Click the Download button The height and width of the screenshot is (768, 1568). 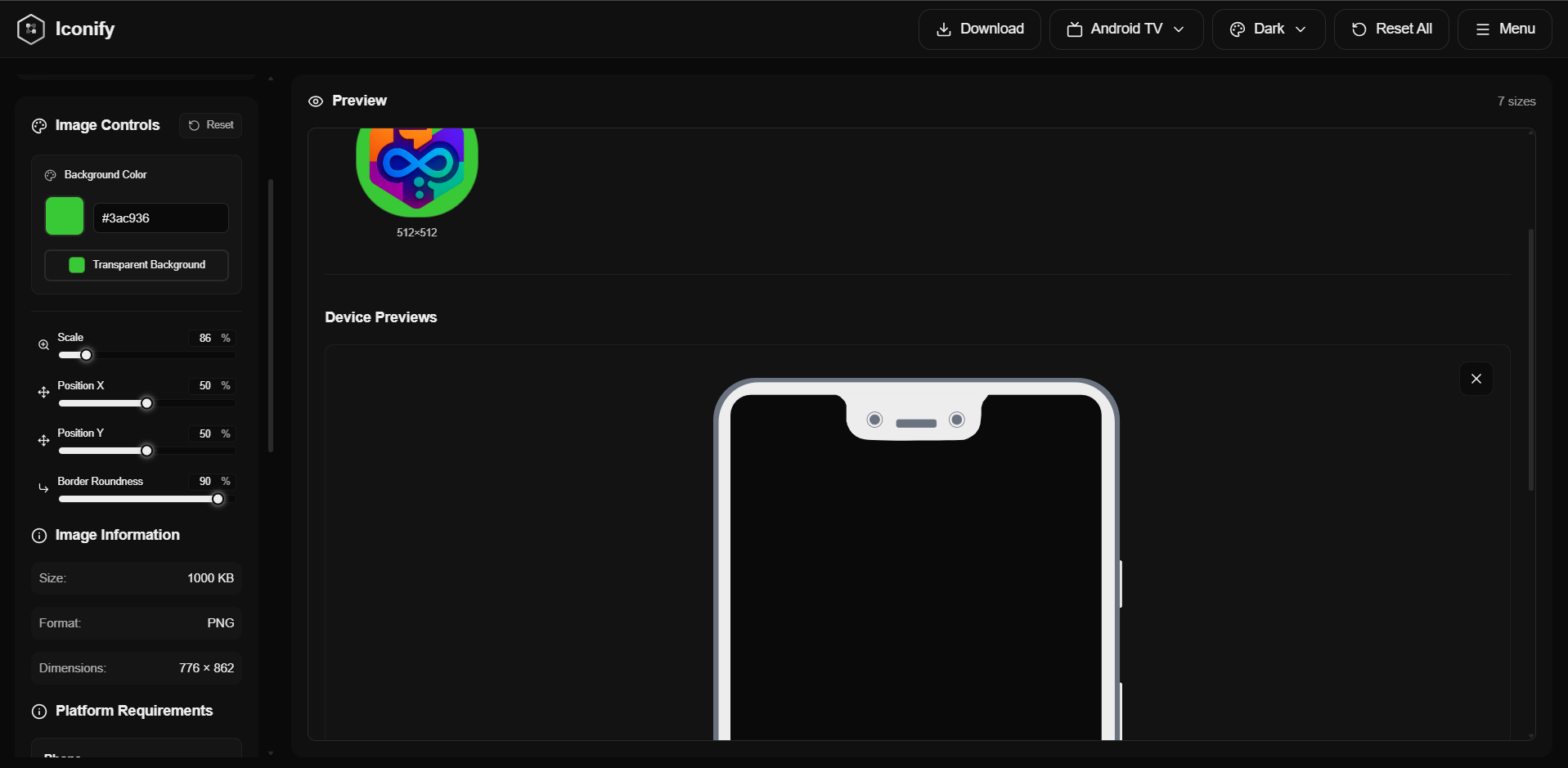click(979, 29)
